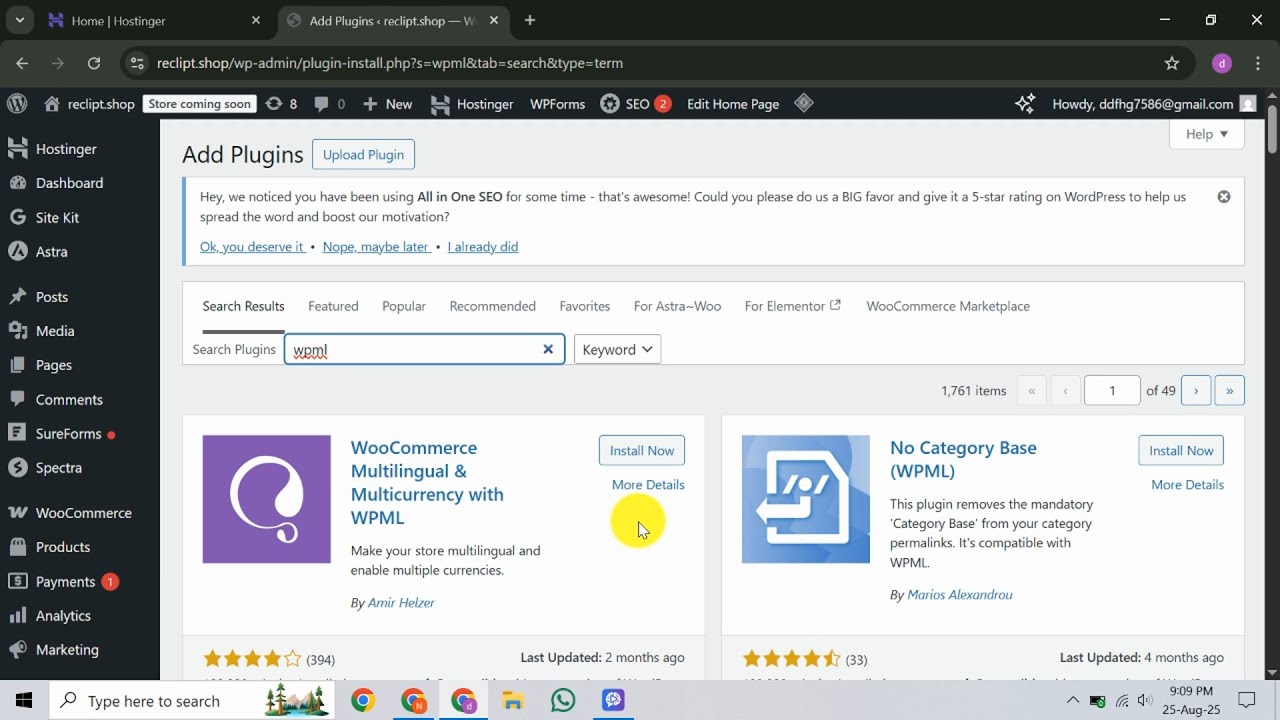Image resolution: width=1280 pixels, height=720 pixels.
Task: Install No Category Base (WPML) plugin
Action: (x=1181, y=450)
